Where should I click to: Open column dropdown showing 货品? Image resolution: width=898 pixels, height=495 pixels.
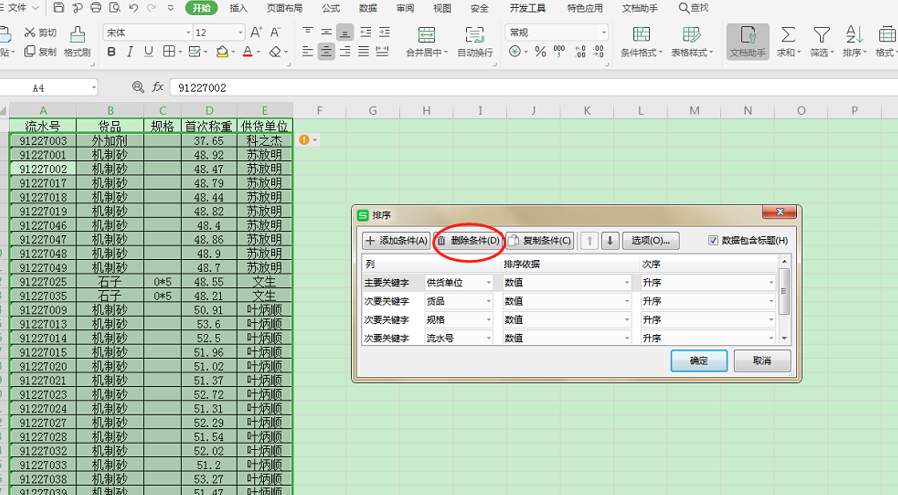tap(489, 301)
